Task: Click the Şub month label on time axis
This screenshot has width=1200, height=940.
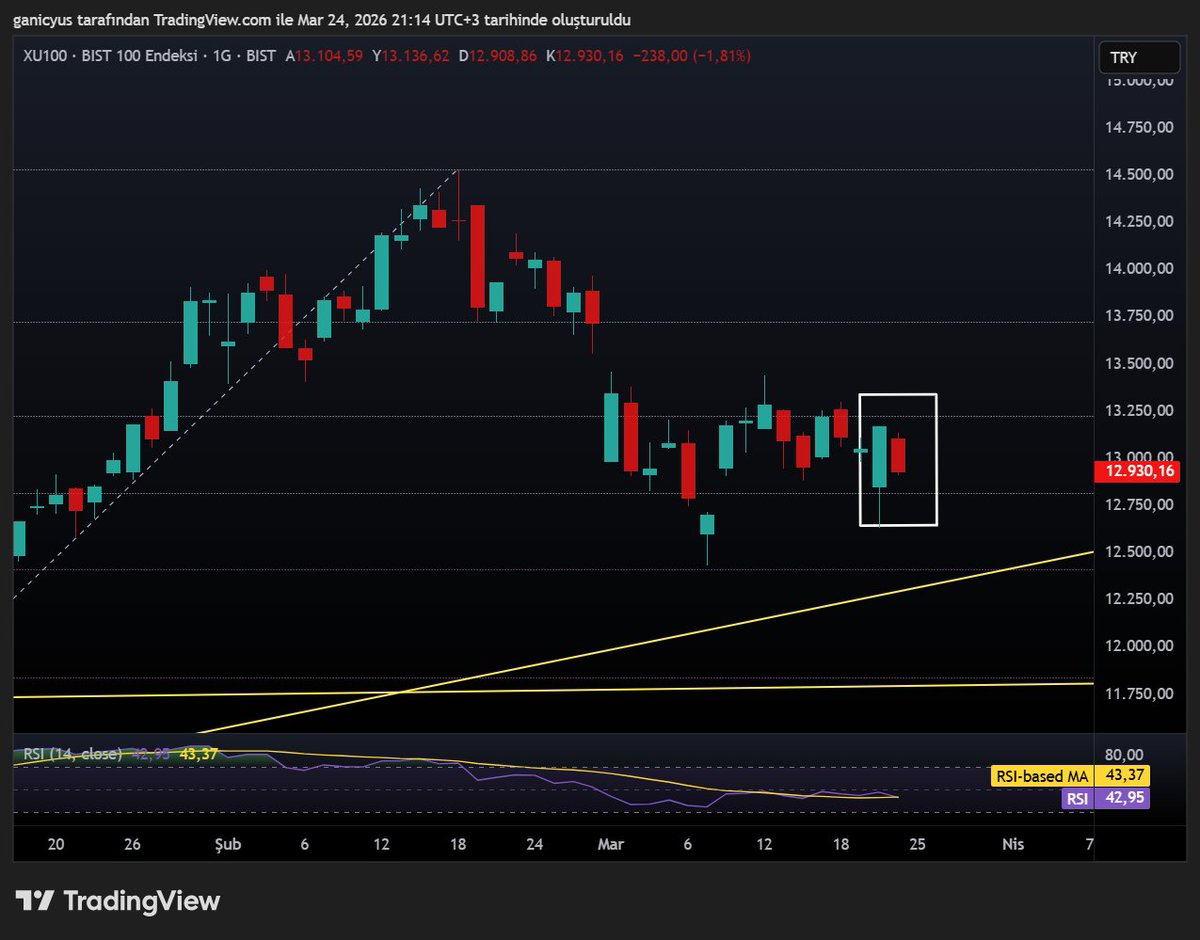Action: point(229,845)
